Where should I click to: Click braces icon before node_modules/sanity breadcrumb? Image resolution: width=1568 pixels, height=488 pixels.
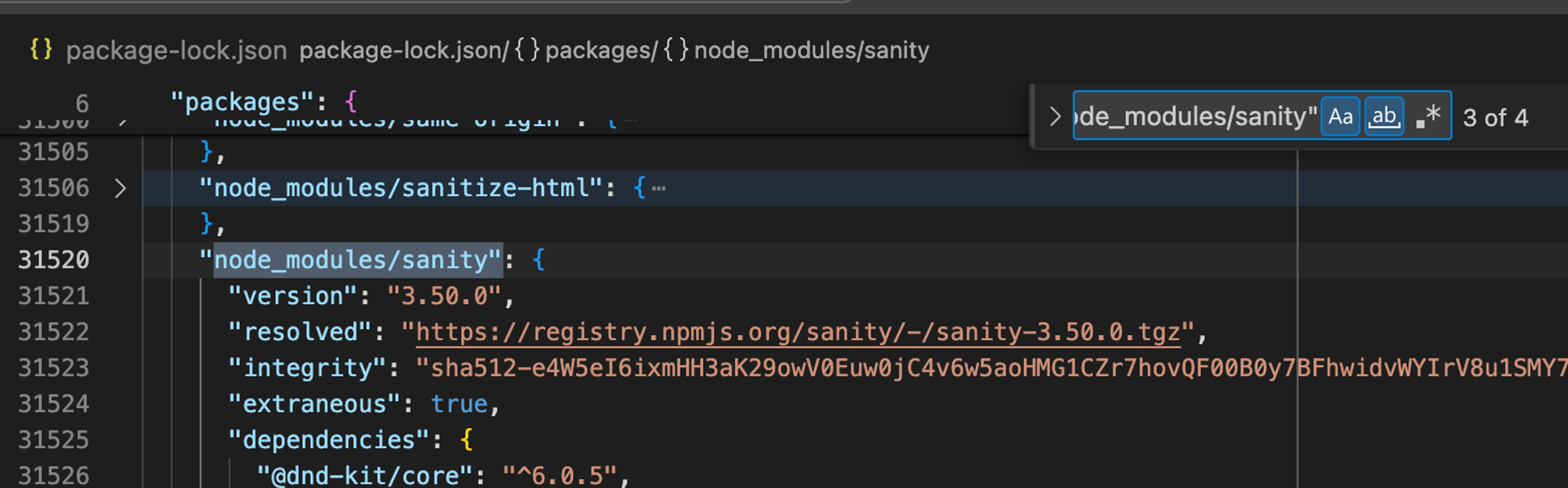676,49
